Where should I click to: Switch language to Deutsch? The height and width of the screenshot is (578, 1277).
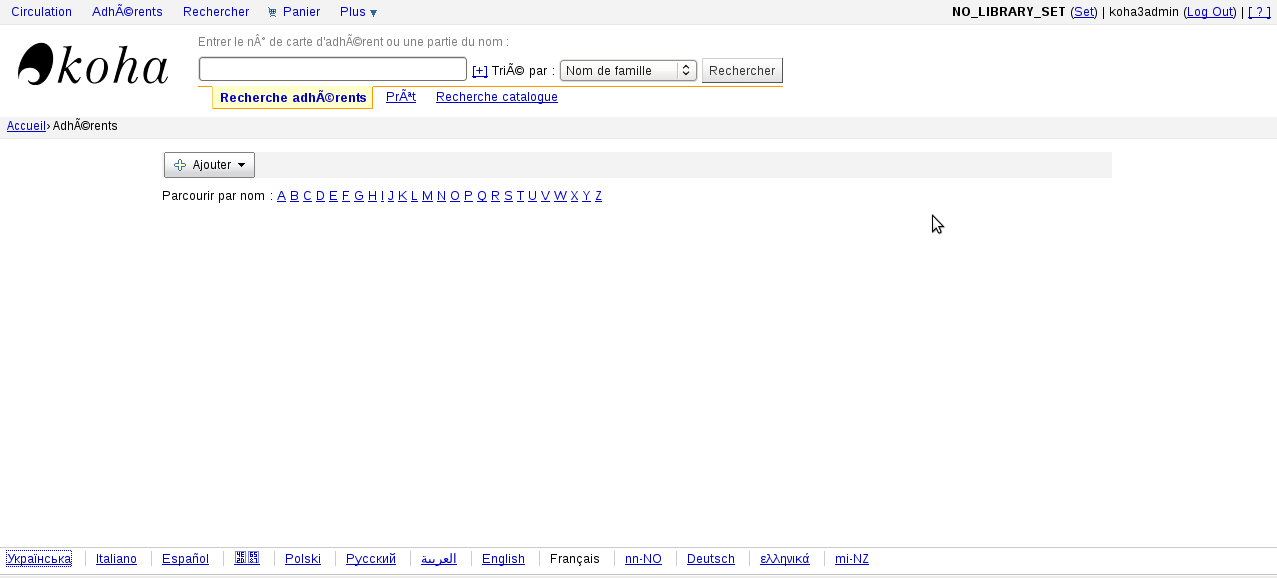(x=710, y=559)
